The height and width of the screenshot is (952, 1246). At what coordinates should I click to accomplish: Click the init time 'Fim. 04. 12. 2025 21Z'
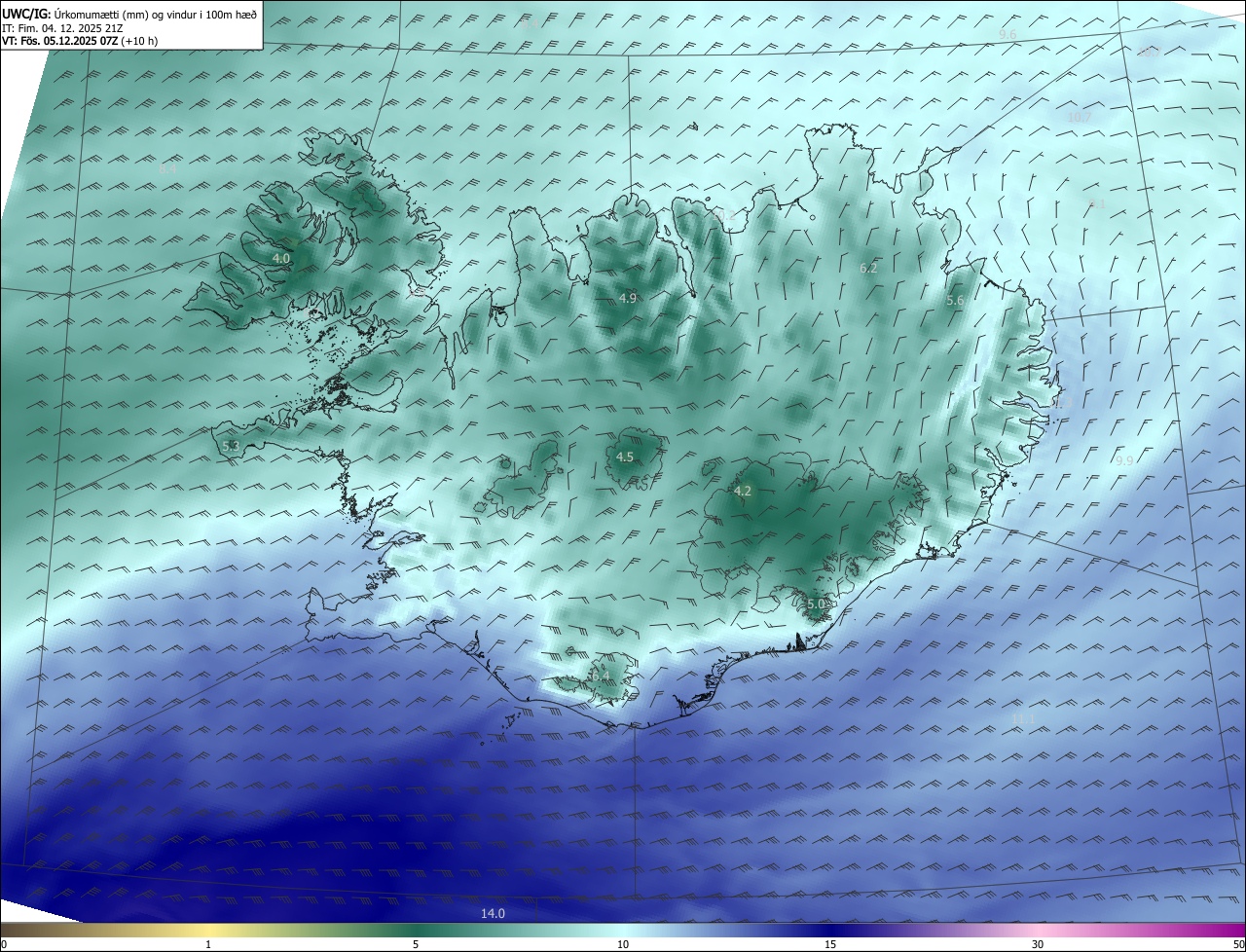pyautogui.click(x=69, y=27)
